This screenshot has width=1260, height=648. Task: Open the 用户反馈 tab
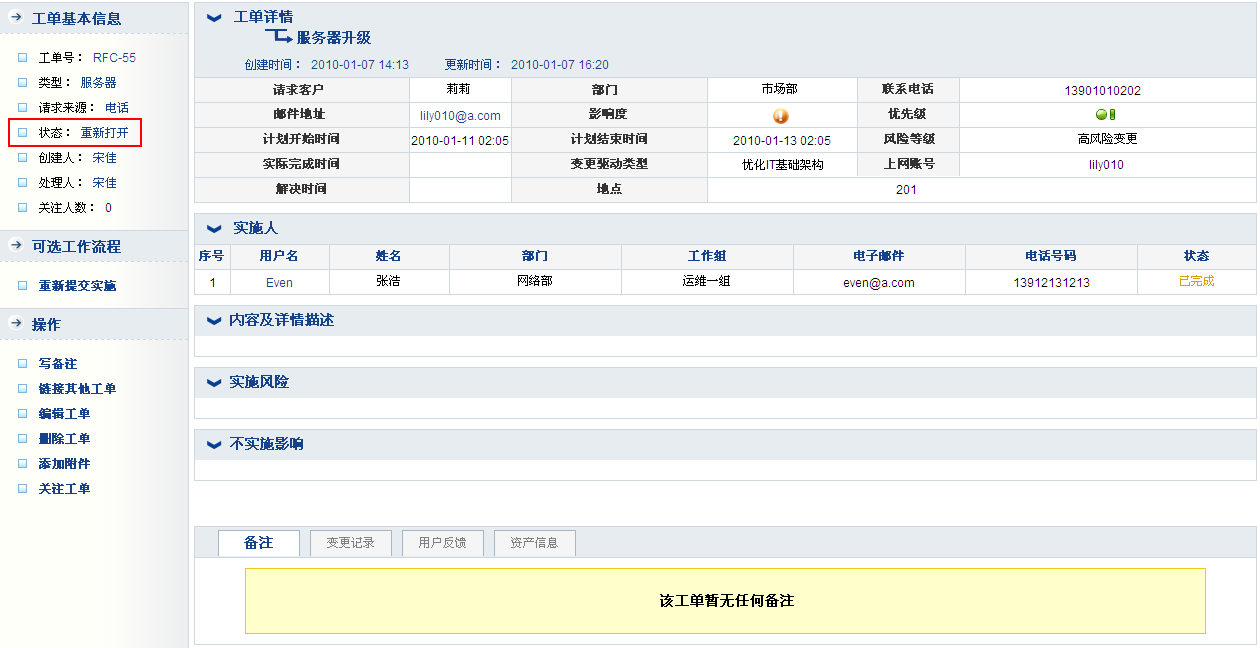coord(442,543)
